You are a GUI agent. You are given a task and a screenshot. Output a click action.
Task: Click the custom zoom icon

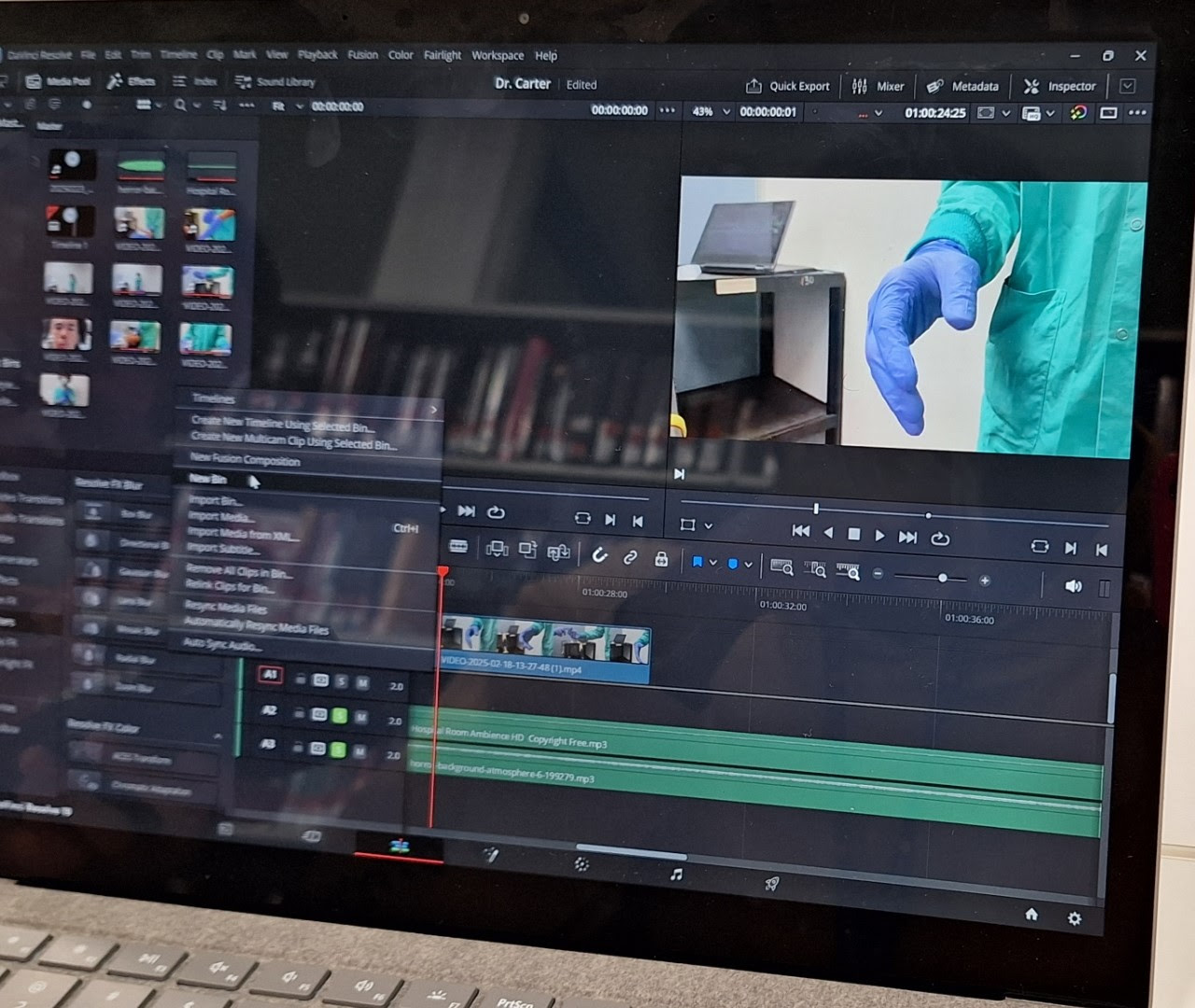[848, 570]
